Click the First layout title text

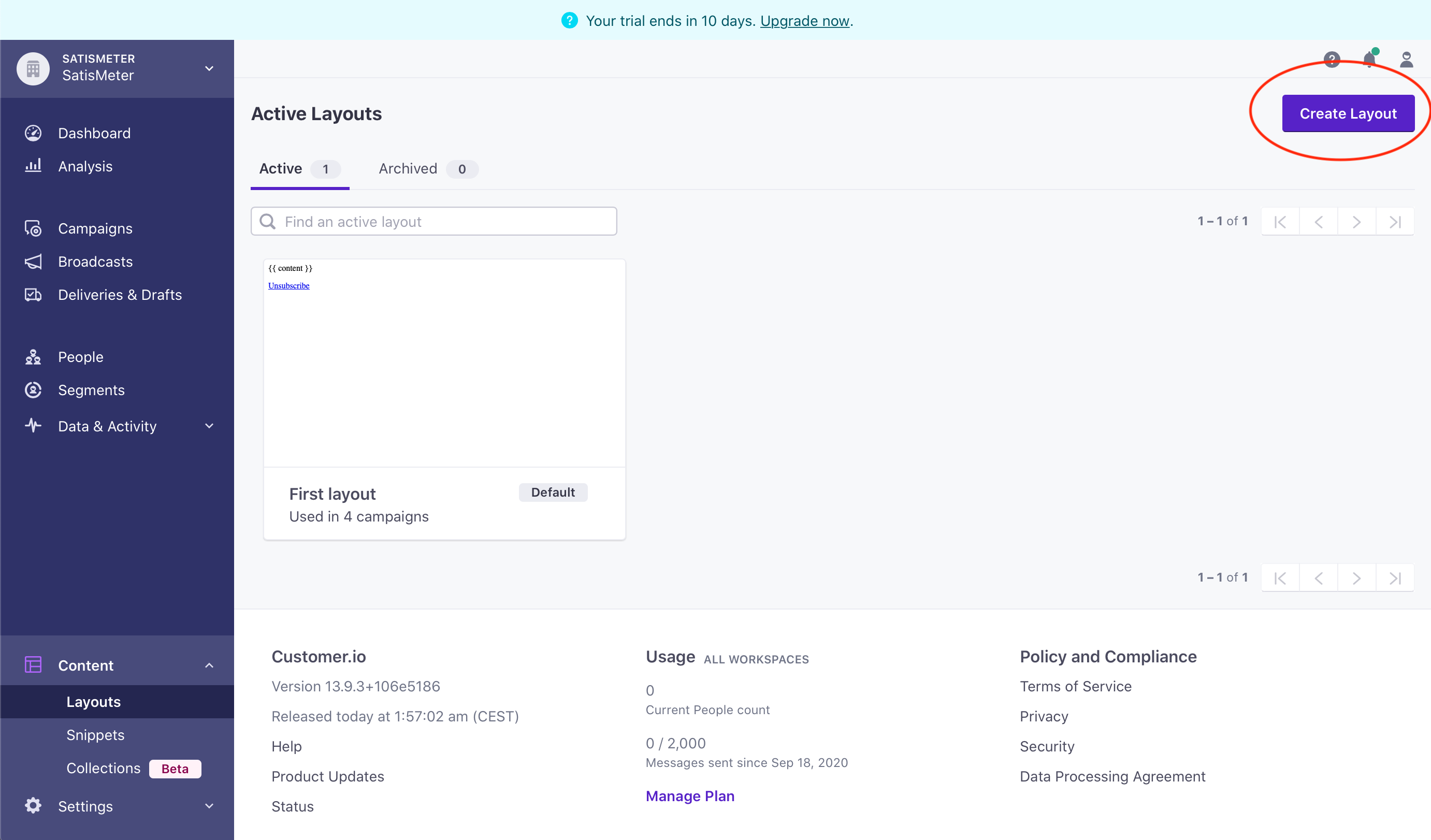(332, 494)
